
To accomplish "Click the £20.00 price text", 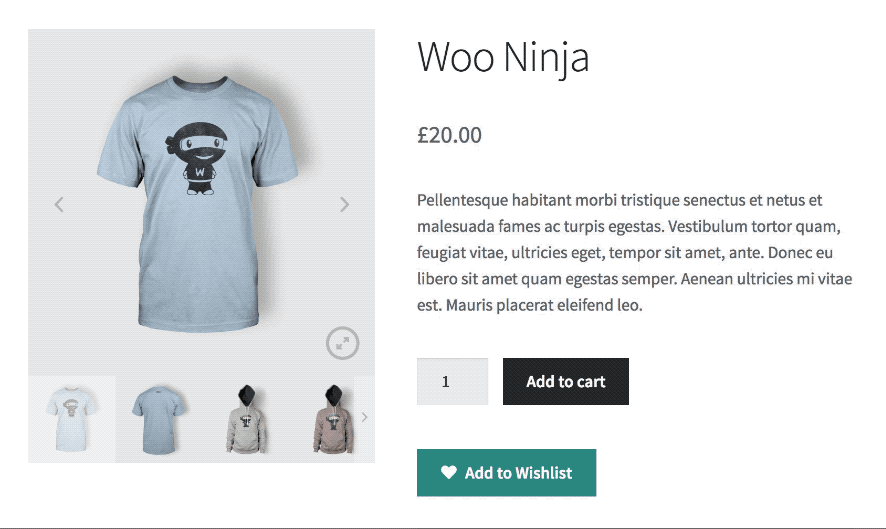I will (449, 135).
